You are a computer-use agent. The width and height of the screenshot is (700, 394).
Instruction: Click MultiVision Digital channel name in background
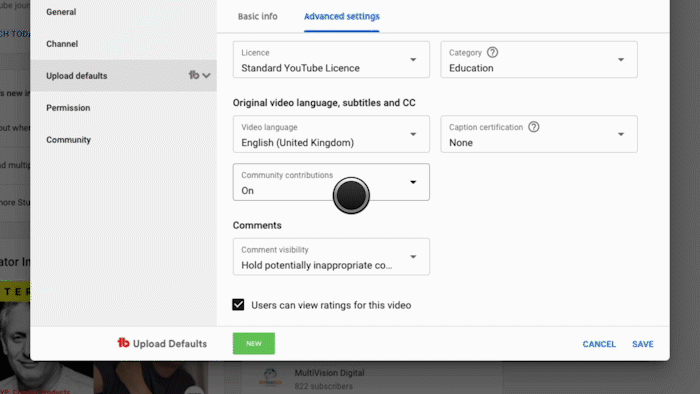point(329,373)
